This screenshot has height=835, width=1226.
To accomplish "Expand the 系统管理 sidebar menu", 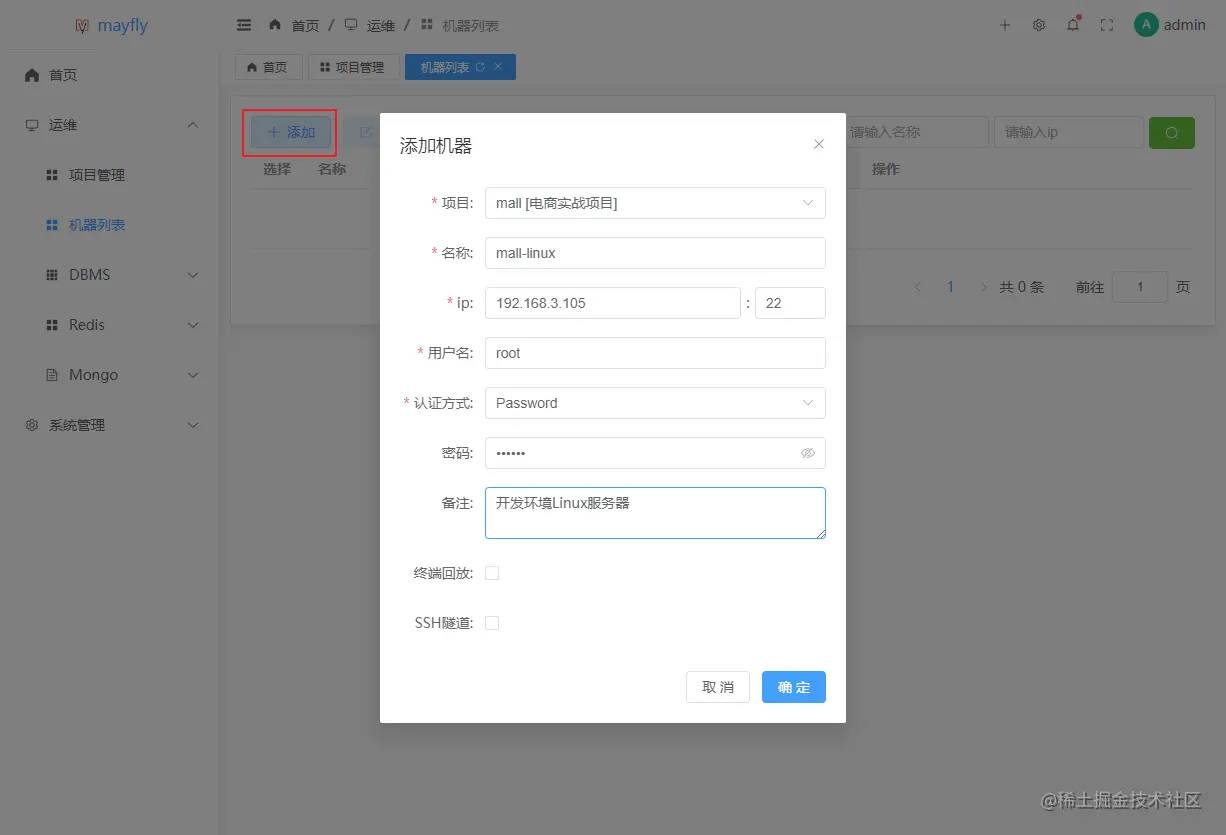I will click(x=109, y=425).
